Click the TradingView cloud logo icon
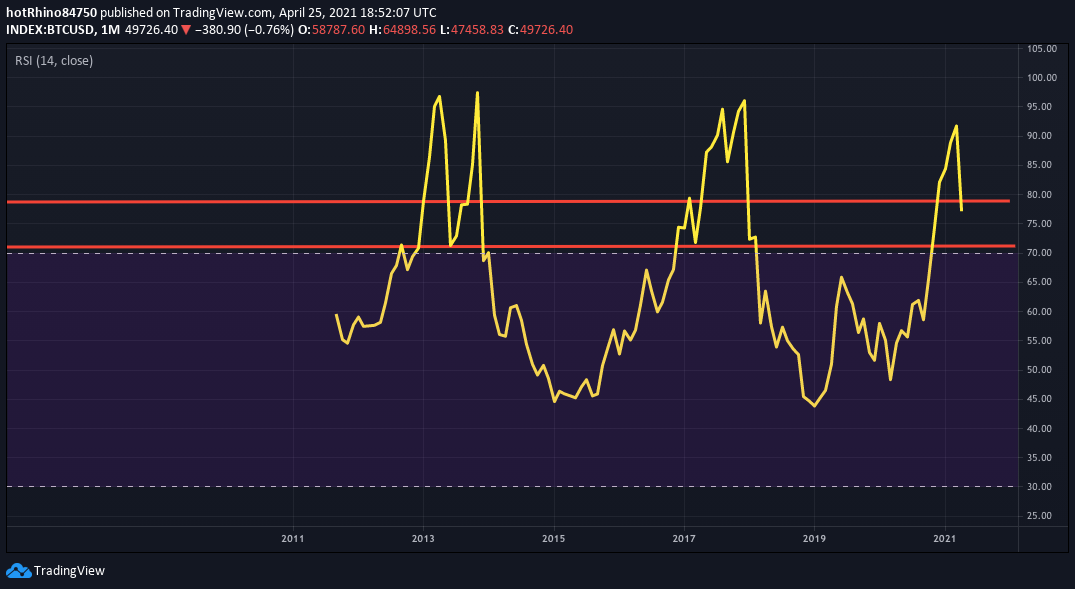Screen dimensions: 1075x589 (18, 570)
